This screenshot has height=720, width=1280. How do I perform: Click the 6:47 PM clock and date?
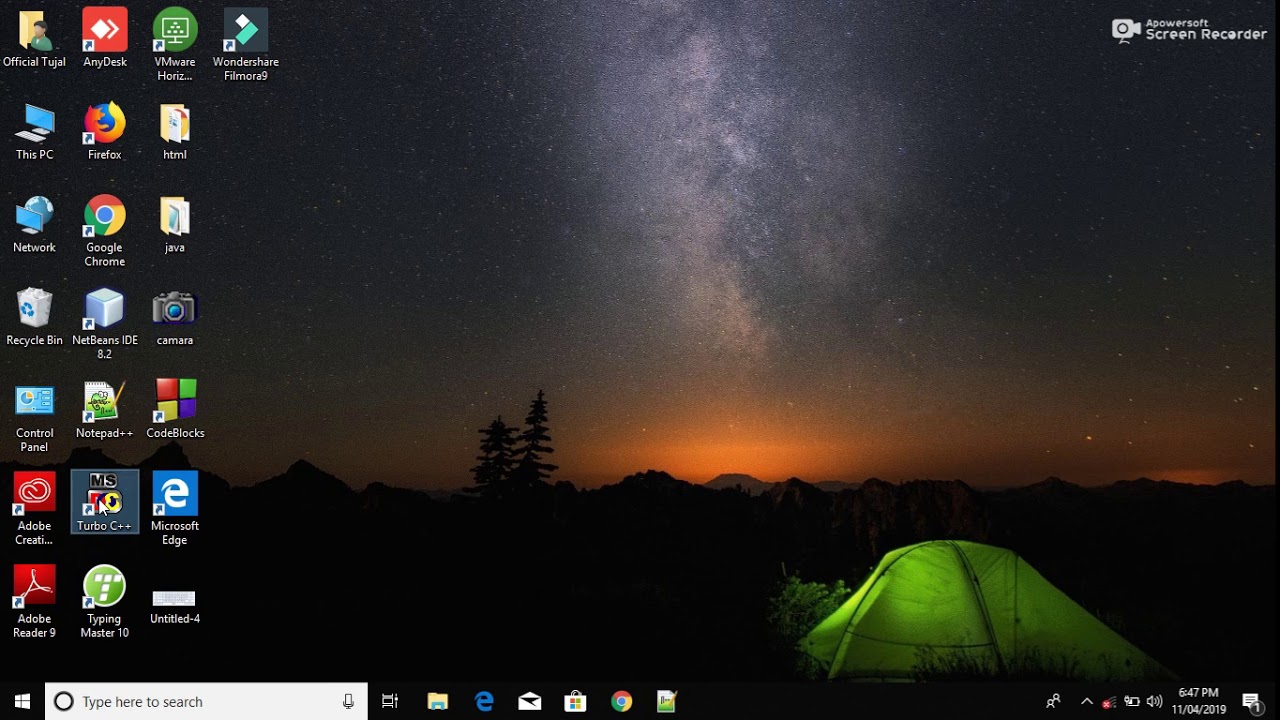(1199, 701)
